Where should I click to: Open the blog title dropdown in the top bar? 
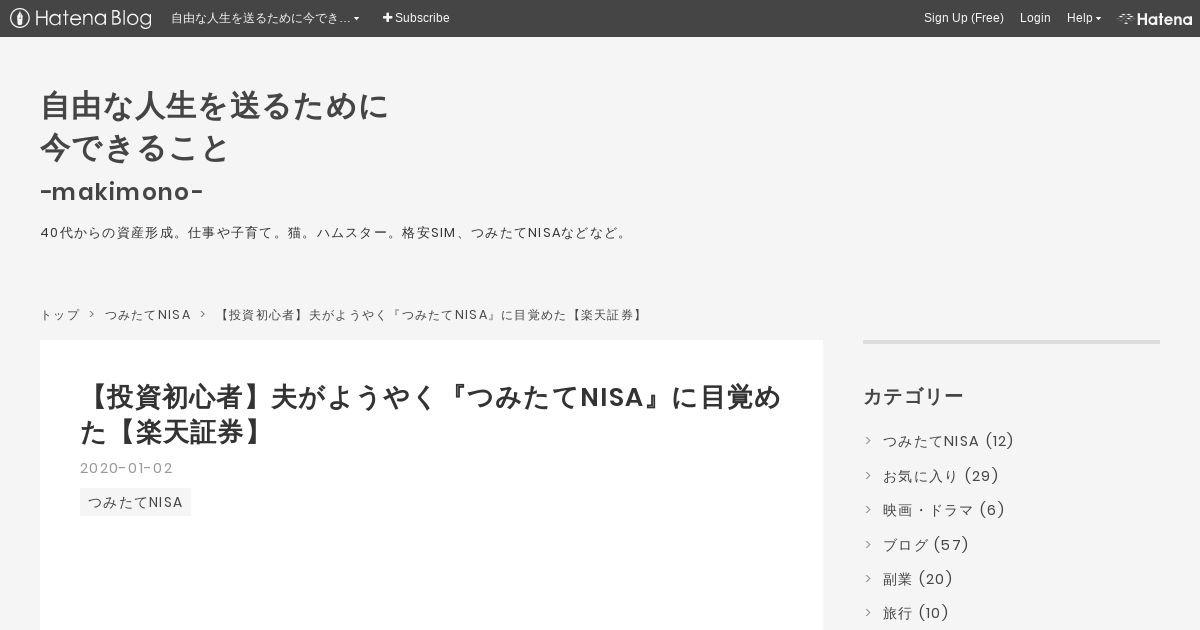click(265, 18)
